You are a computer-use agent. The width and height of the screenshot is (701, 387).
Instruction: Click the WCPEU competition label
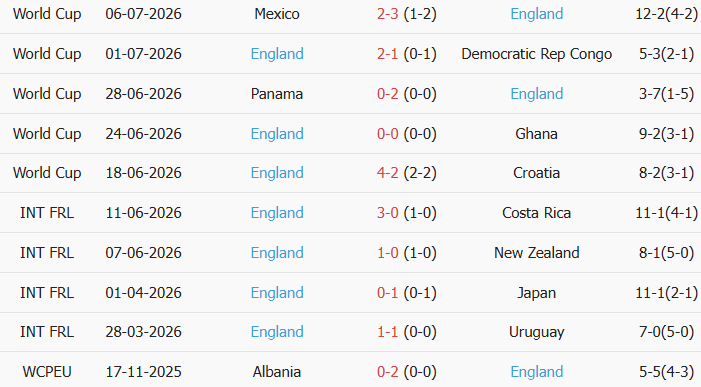click(x=47, y=372)
